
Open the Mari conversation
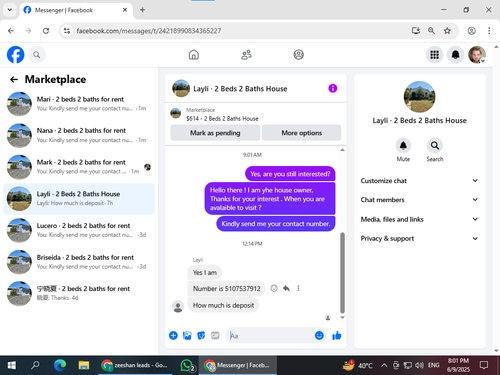click(79, 104)
